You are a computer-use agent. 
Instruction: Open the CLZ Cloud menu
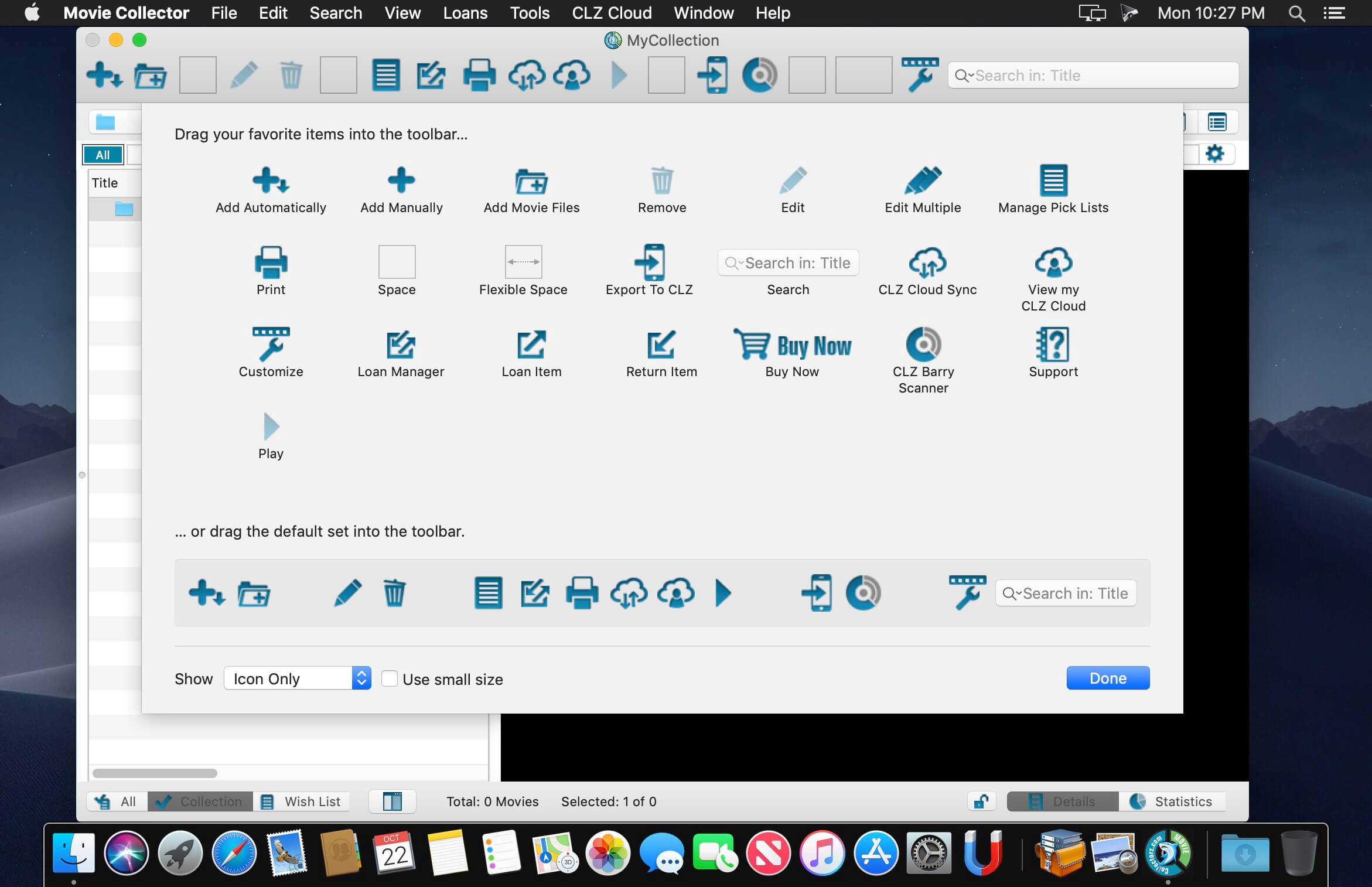pos(611,13)
